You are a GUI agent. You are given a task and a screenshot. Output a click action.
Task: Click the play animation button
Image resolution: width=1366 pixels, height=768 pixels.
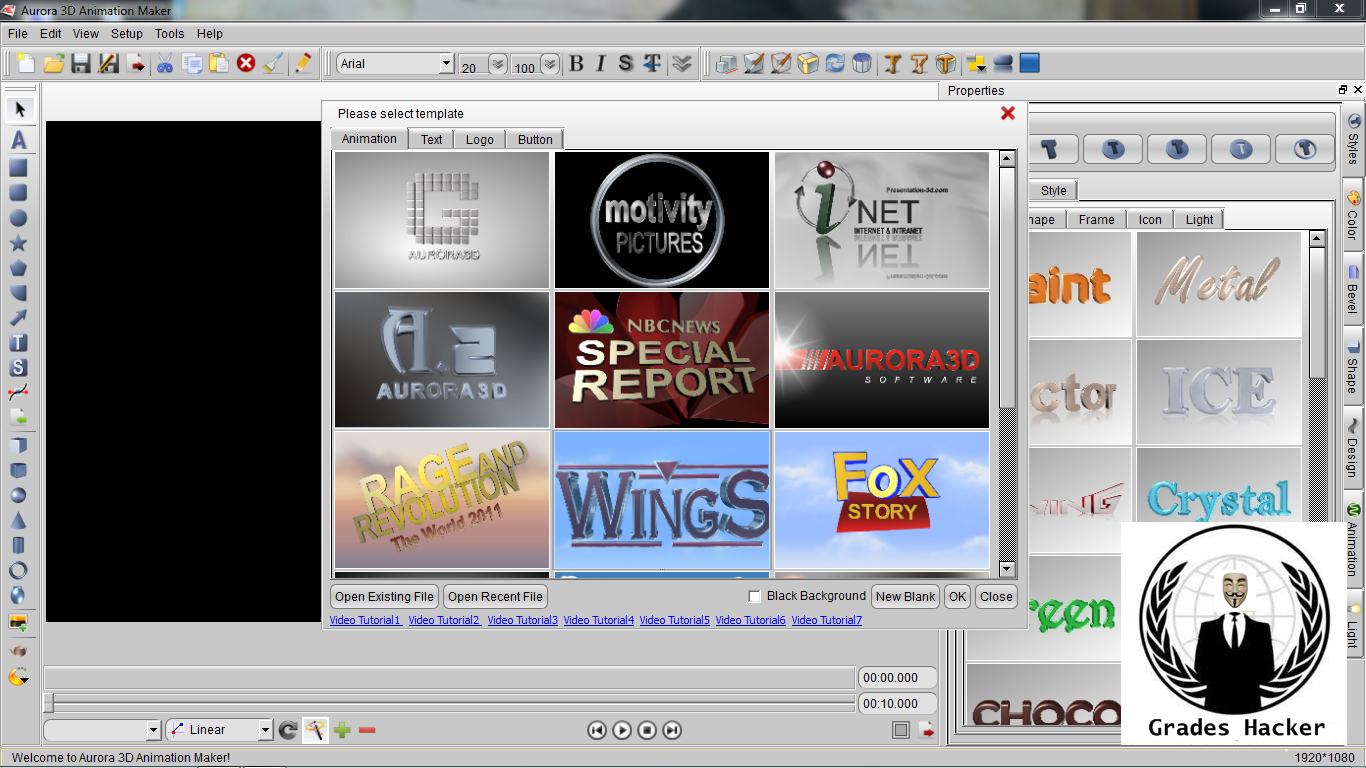coord(622,730)
